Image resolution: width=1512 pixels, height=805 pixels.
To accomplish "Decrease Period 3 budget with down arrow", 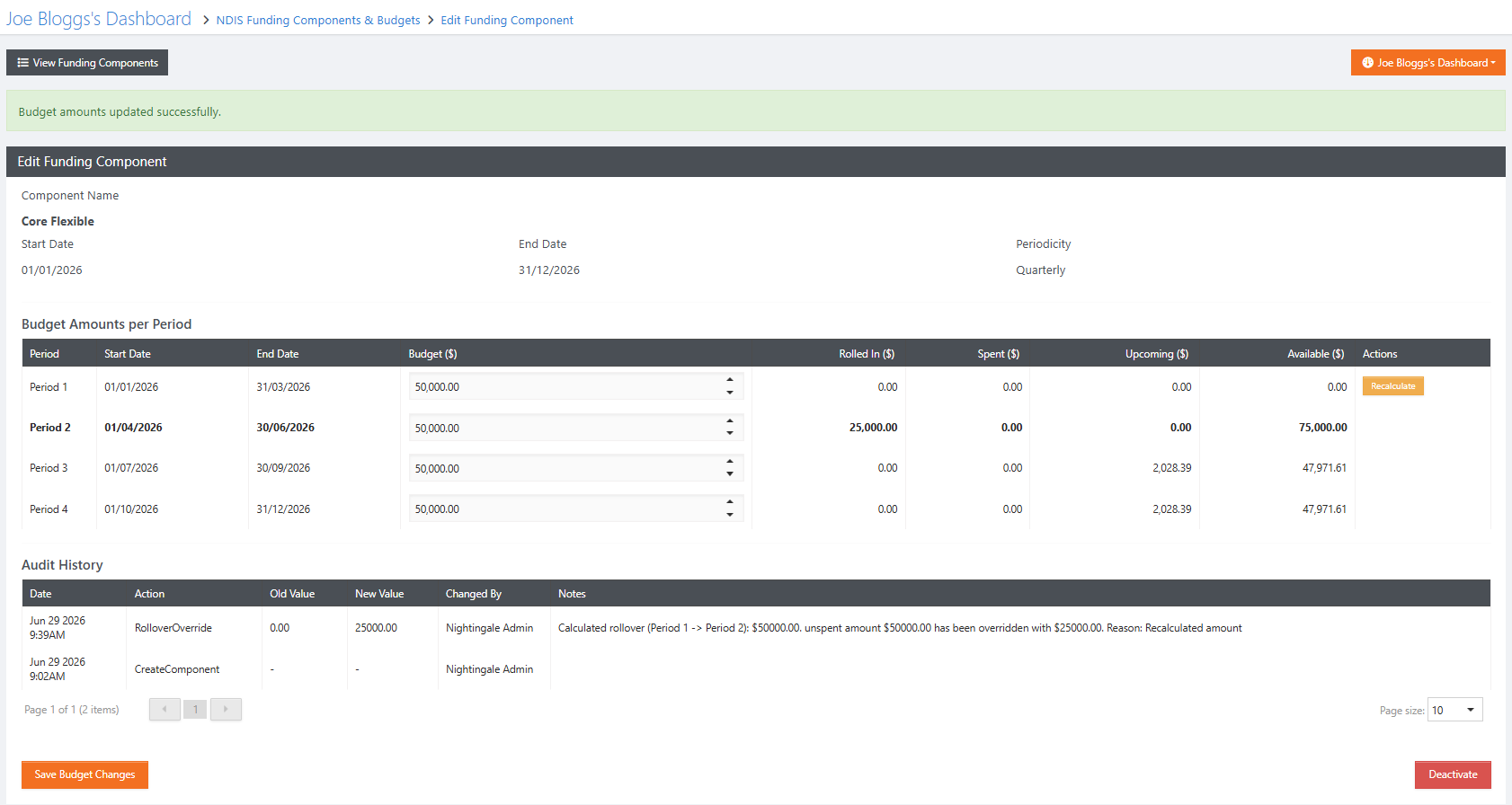I will point(730,474).
